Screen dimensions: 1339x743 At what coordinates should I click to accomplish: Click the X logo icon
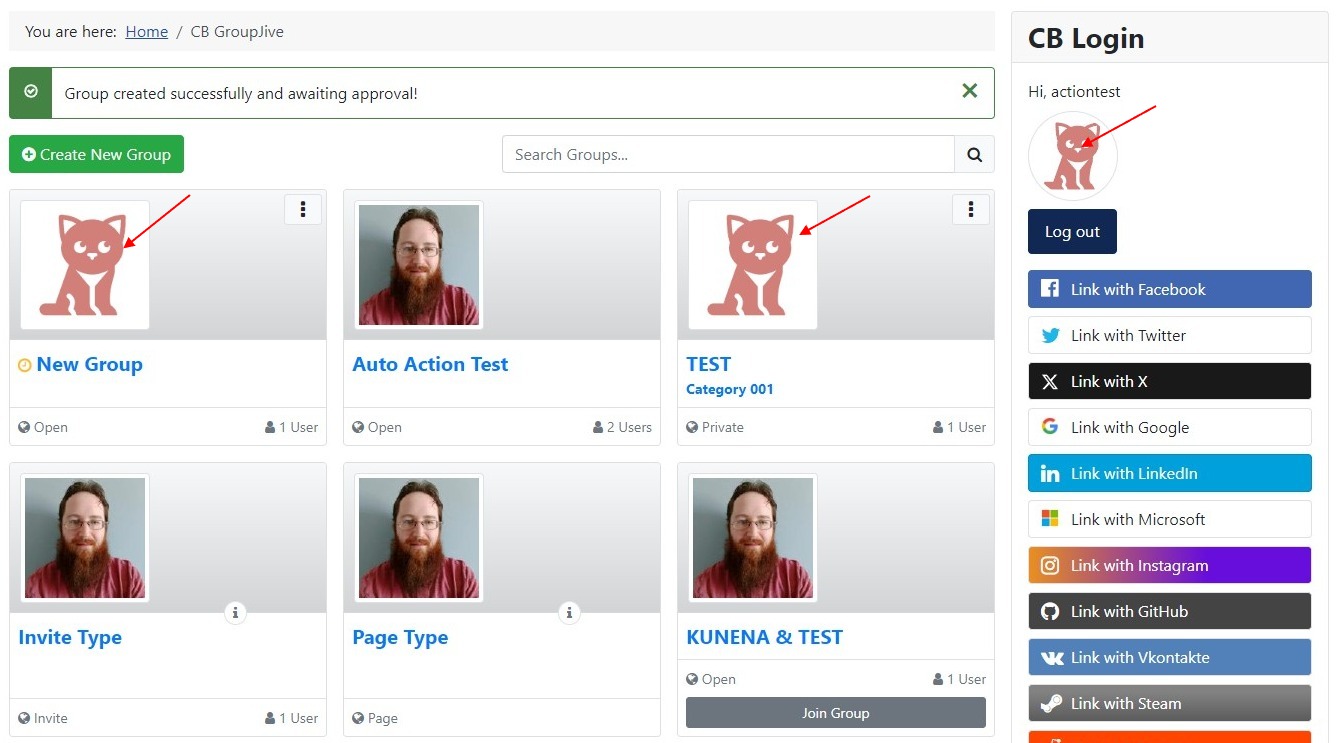(1050, 381)
